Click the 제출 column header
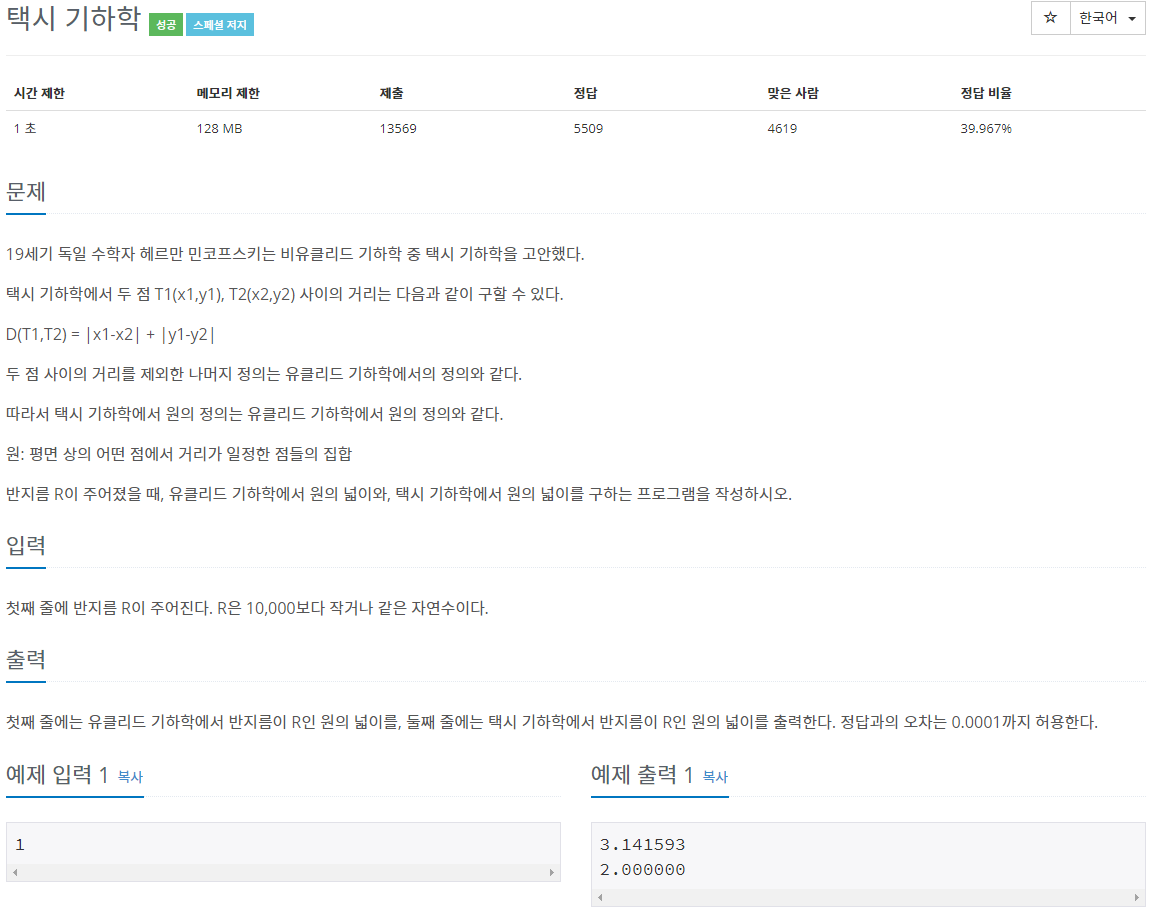Viewport: 1153px width, 912px height. click(391, 93)
